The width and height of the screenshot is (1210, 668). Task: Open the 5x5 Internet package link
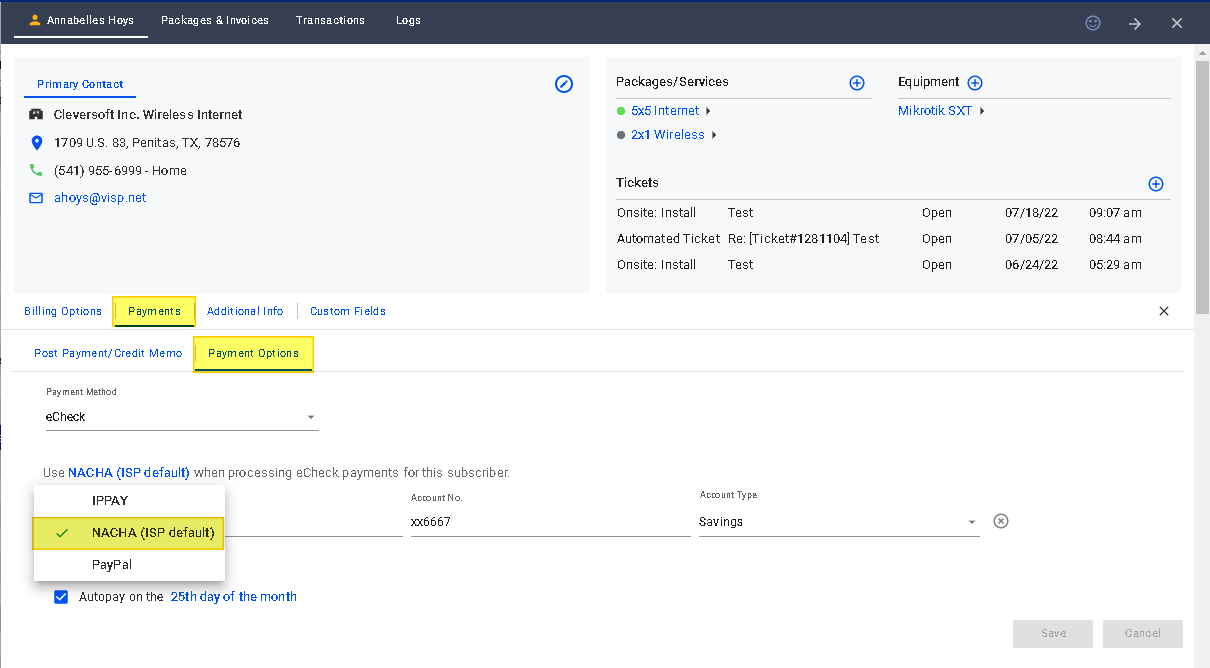(x=665, y=111)
